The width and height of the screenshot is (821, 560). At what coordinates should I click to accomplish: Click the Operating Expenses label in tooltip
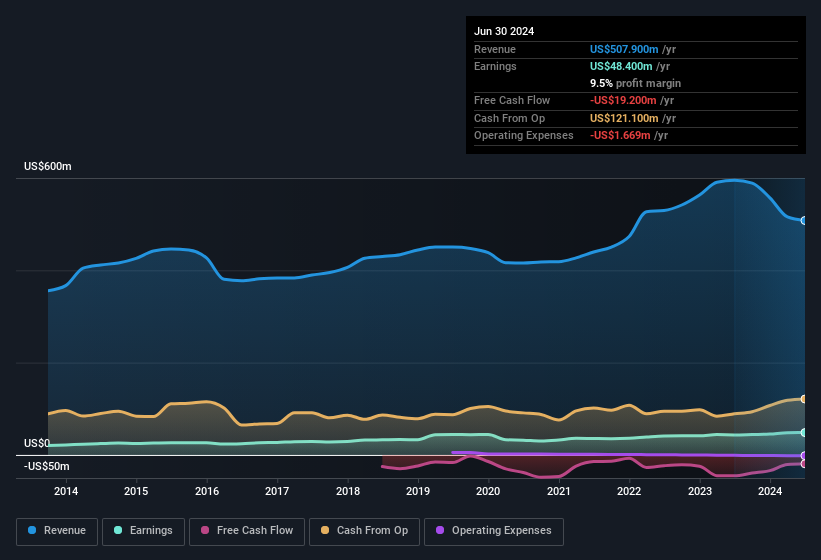[524, 136]
